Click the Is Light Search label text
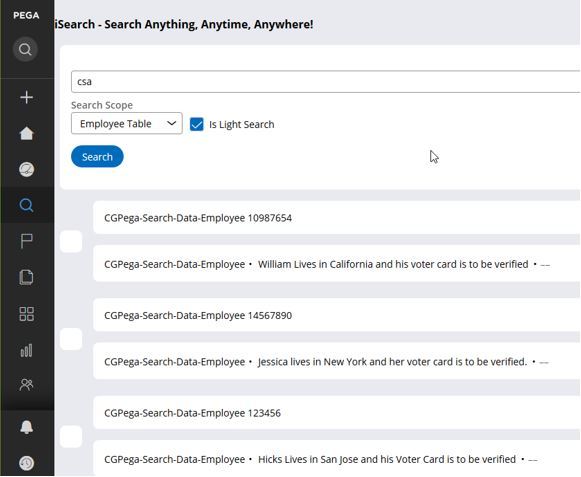The height and width of the screenshot is (477, 581). click(242, 125)
